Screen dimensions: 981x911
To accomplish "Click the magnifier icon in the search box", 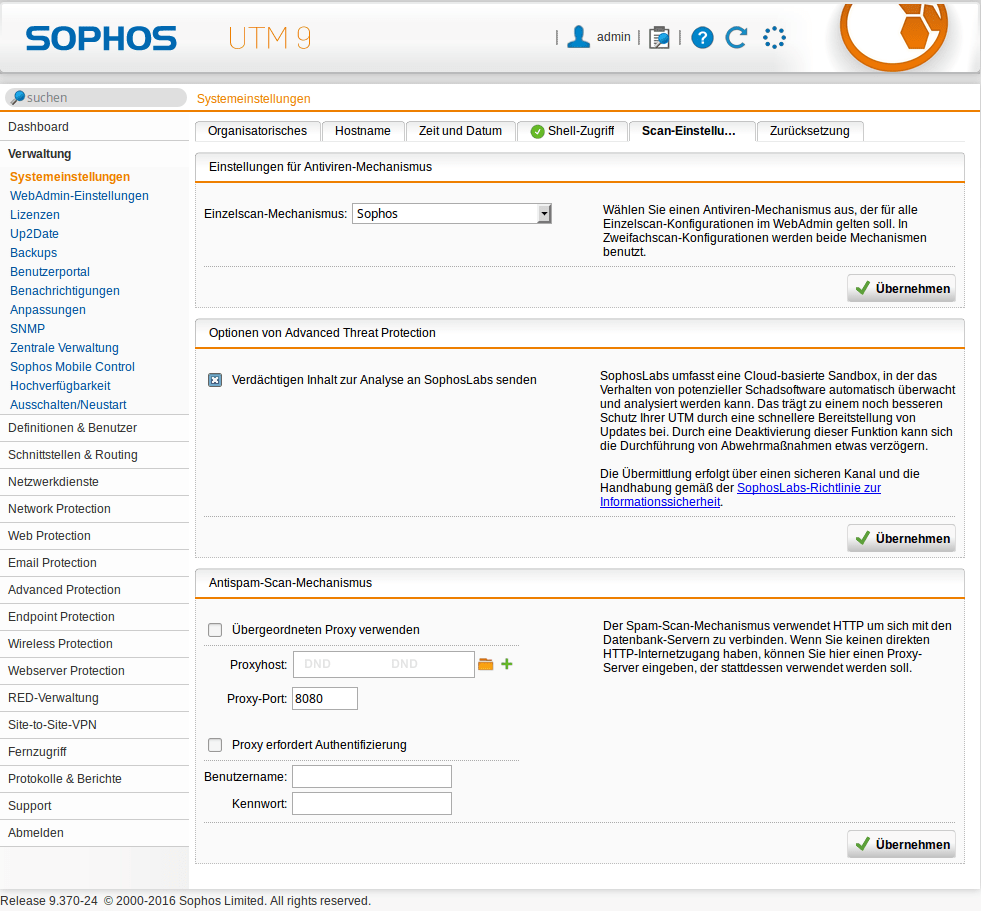I will (x=17, y=98).
